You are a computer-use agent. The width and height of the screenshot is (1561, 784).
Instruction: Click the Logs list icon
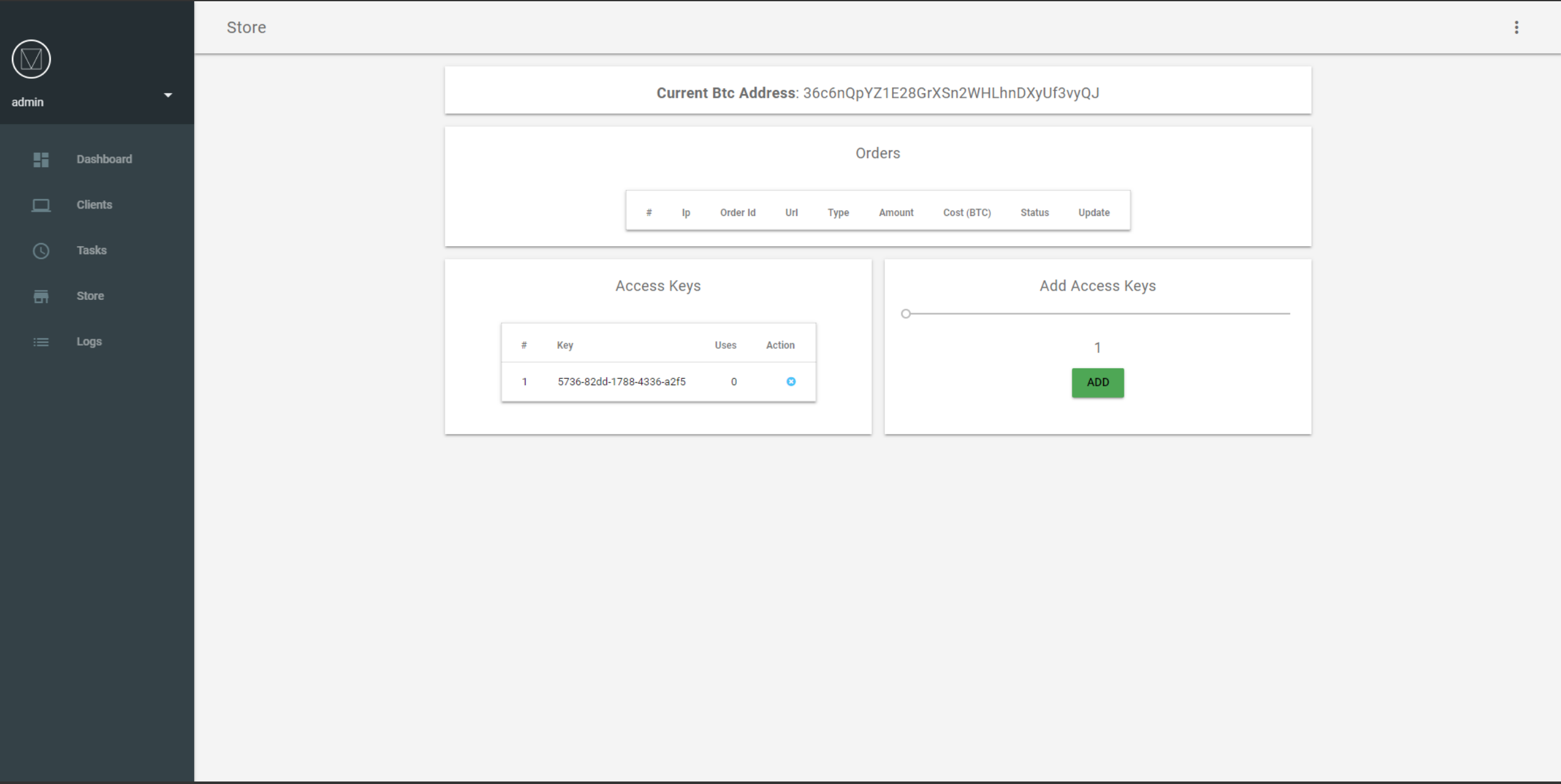tap(41, 342)
